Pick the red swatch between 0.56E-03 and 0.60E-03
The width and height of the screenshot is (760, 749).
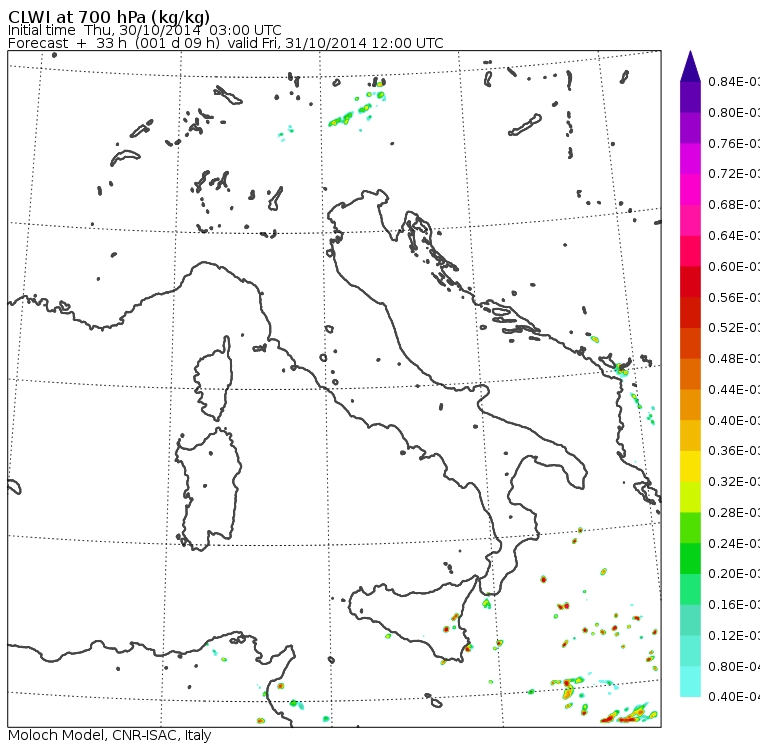tap(690, 282)
